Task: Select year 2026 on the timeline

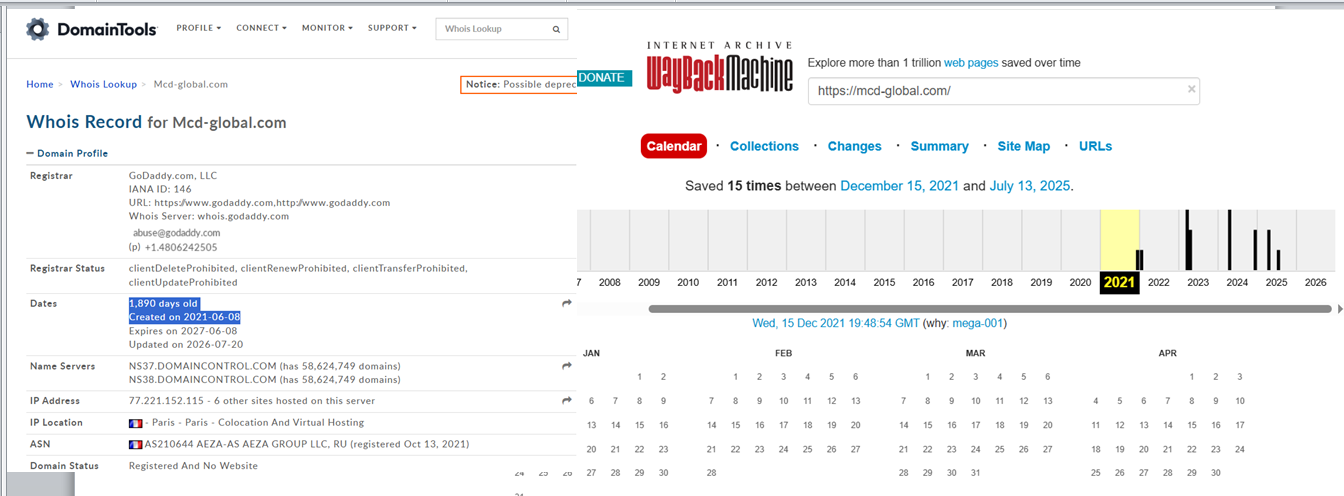Action: click(1315, 282)
